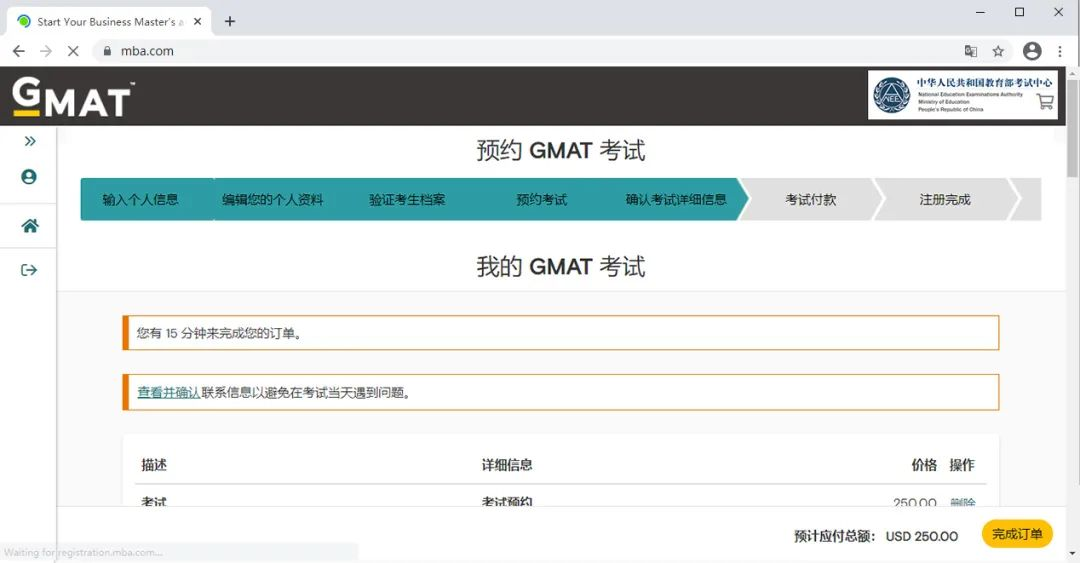The width and height of the screenshot is (1080, 563).
Task: Click the USD 250.00 total amount
Action: pos(922,536)
